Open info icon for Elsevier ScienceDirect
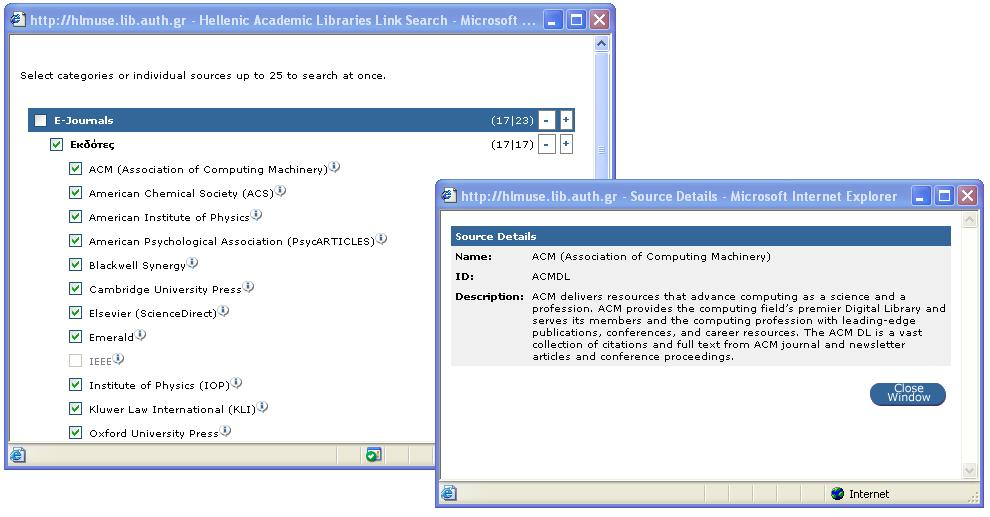This screenshot has height=517, width=990. [223, 311]
